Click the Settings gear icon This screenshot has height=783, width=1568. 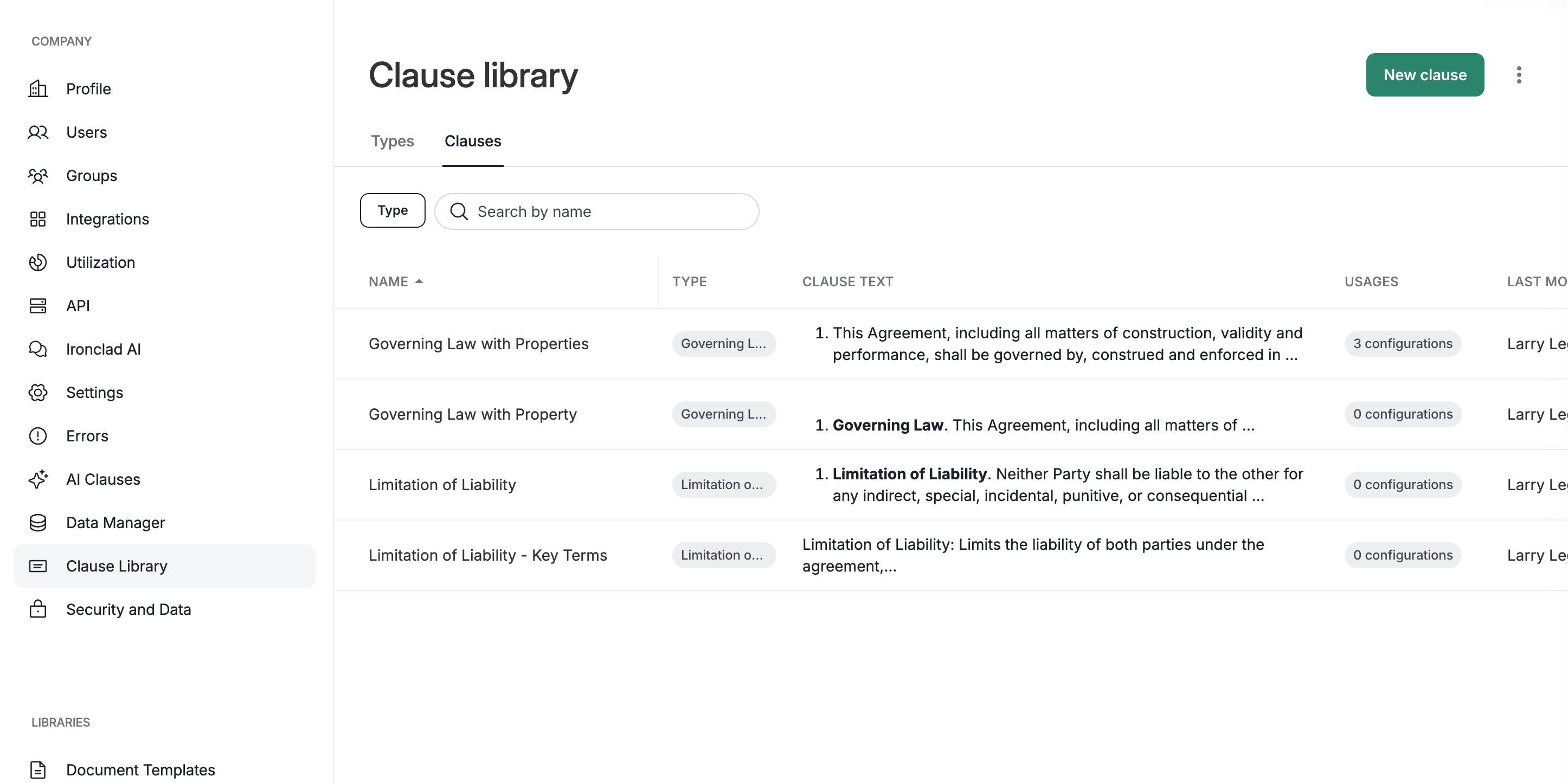[38, 393]
